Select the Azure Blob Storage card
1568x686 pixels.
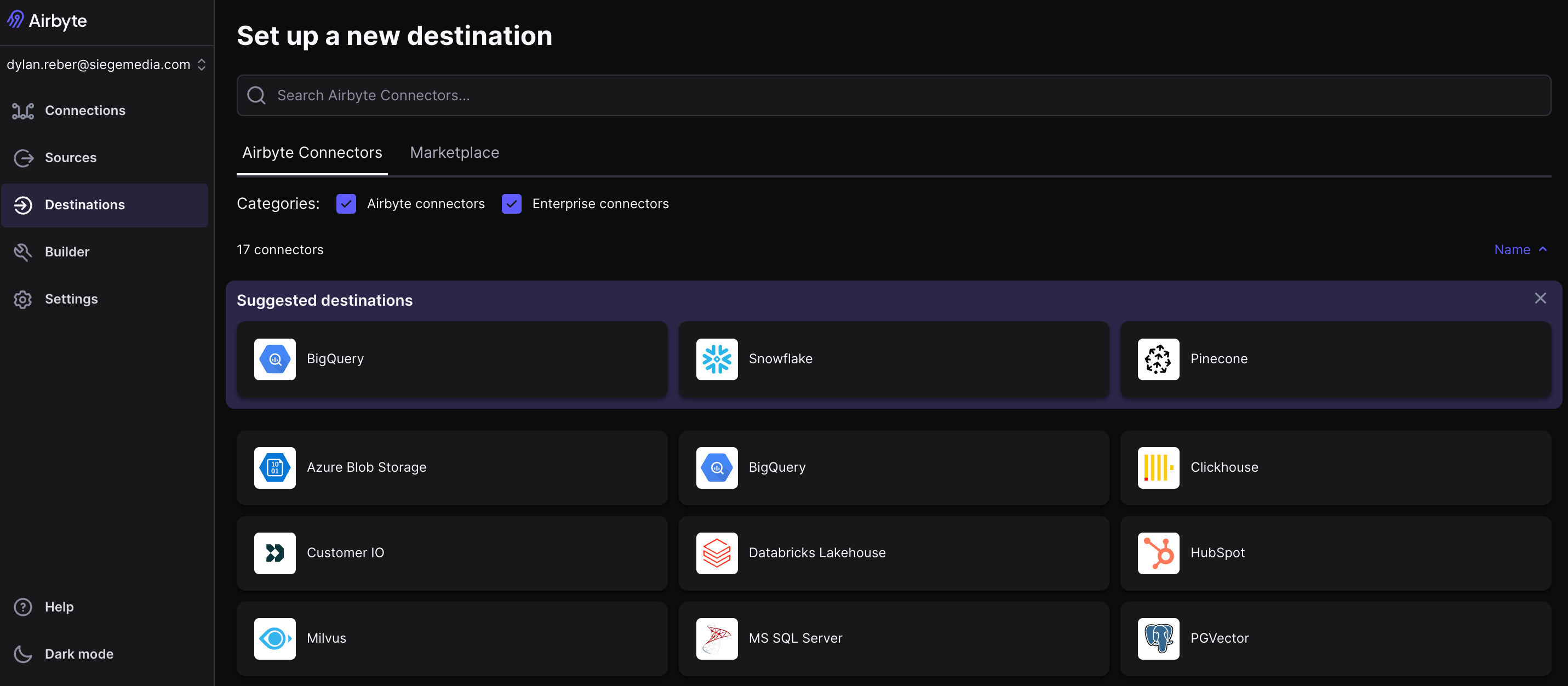click(451, 467)
